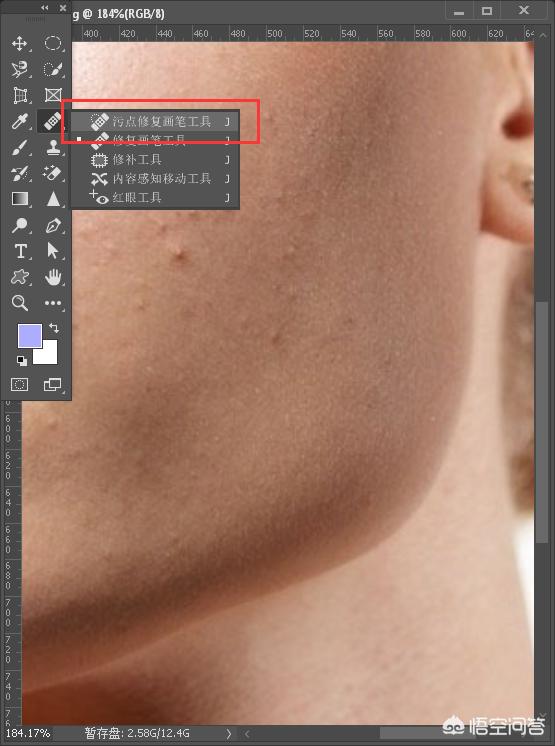The height and width of the screenshot is (746, 555).
Task: Select the Custom Shape tool
Action: click(x=19, y=277)
